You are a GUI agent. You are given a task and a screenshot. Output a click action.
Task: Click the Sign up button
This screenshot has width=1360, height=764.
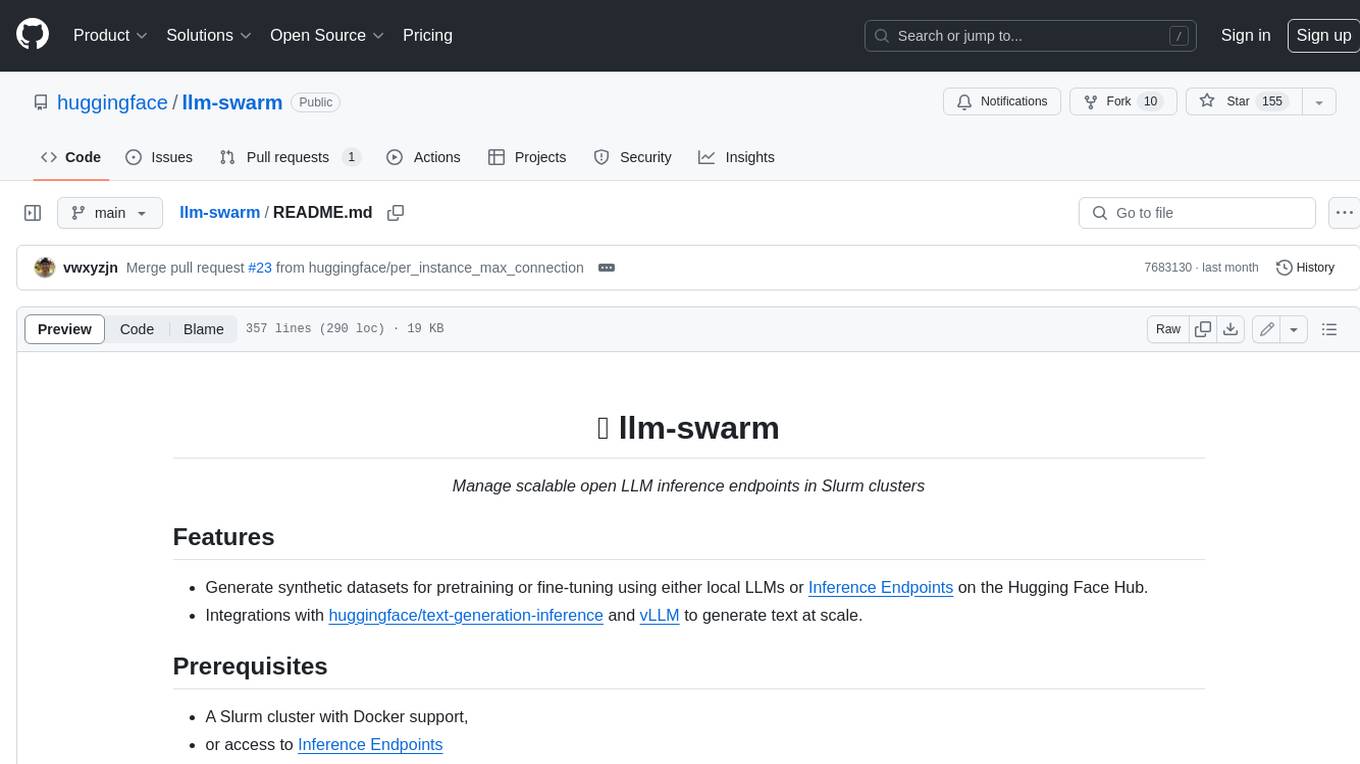pos(1323,35)
